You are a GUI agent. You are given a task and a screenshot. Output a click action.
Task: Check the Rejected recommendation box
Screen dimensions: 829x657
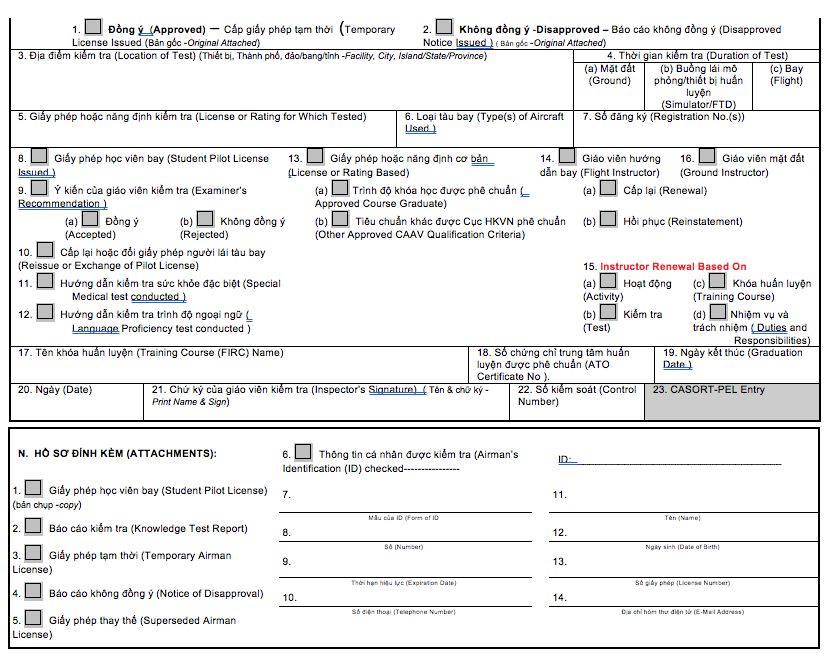tap(205, 218)
